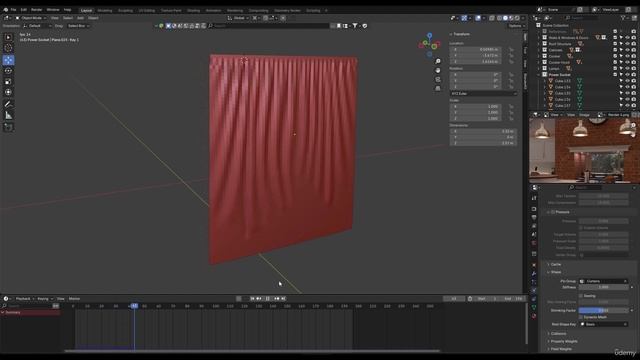
Task: Hide Cube.134 using its eye icon
Action: click(x=627, y=87)
